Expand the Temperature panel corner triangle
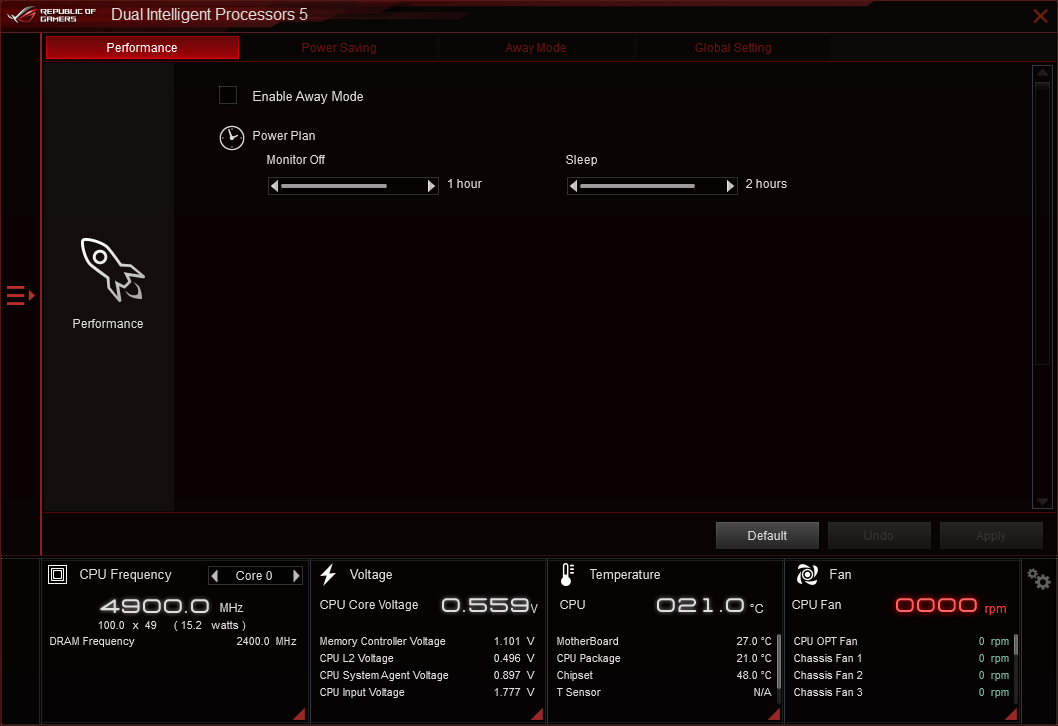The image size is (1058, 726). coord(773,713)
